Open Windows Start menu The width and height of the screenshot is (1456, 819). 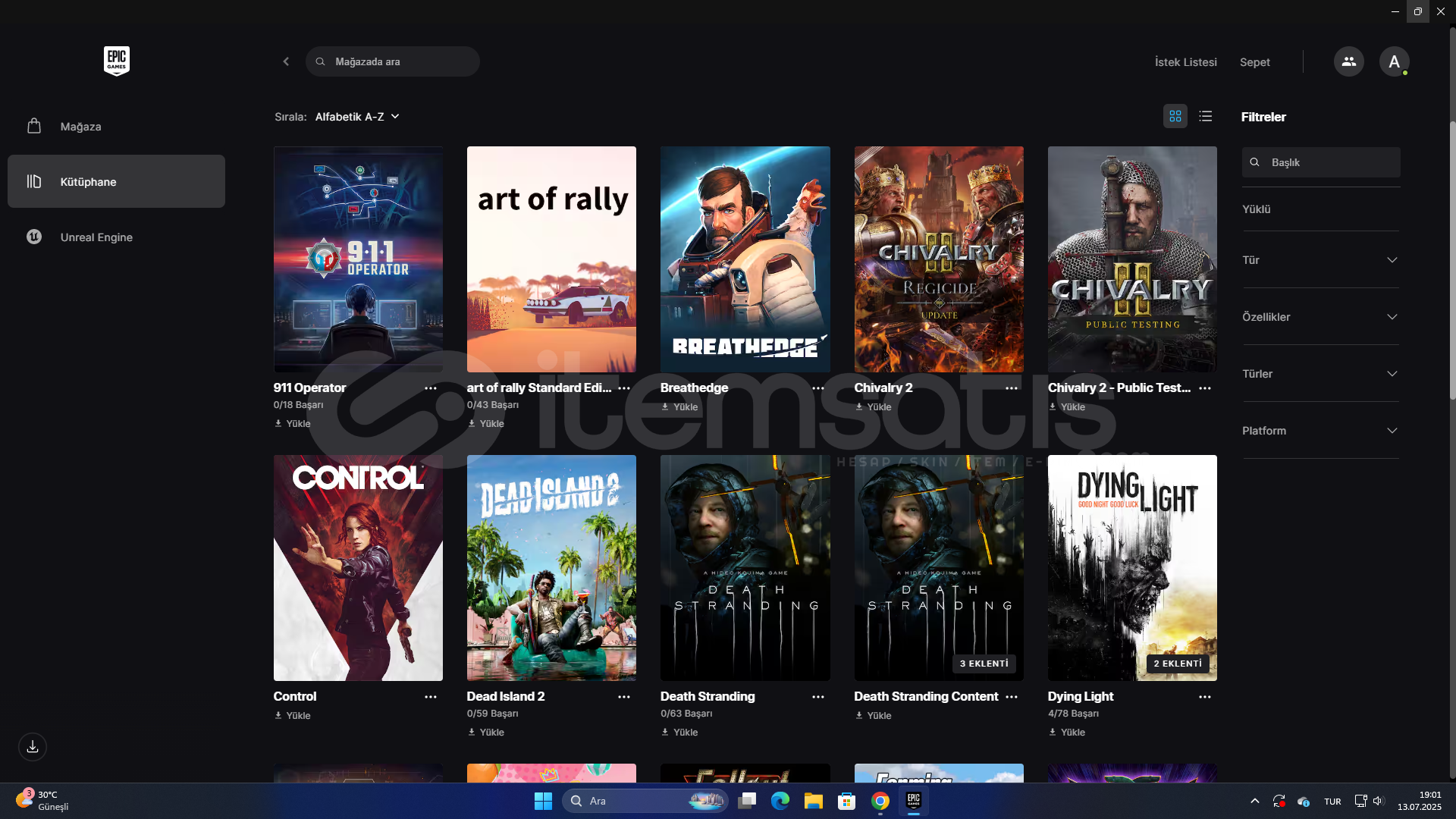click(543, 801)
